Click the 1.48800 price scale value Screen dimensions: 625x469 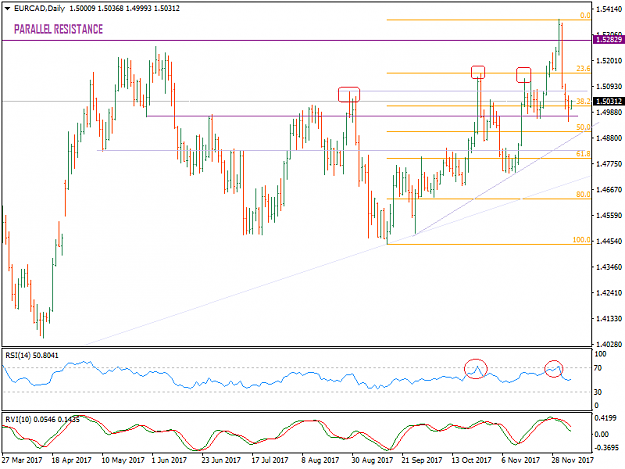point(609,138)
